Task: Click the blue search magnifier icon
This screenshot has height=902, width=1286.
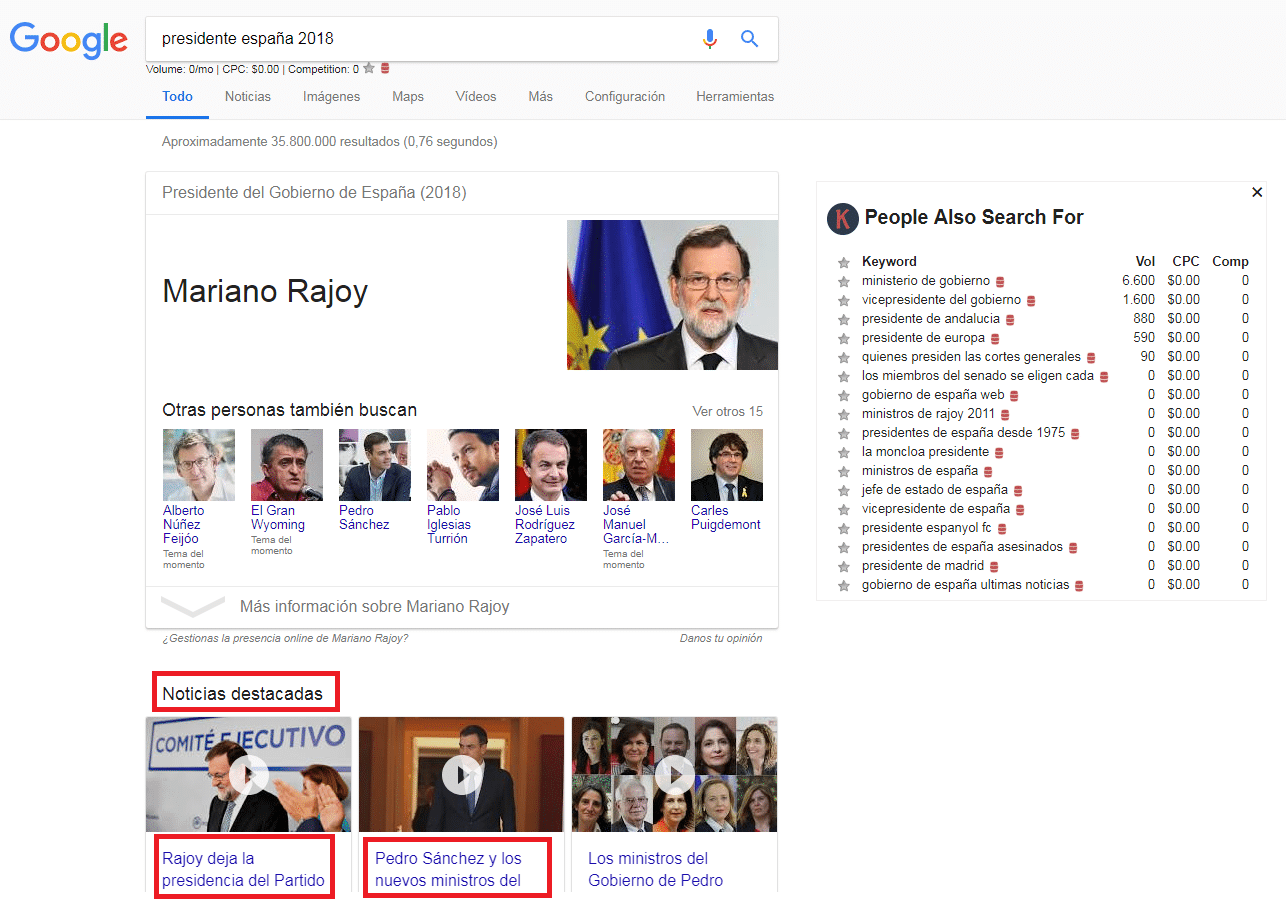Action: tap(750, 39)
